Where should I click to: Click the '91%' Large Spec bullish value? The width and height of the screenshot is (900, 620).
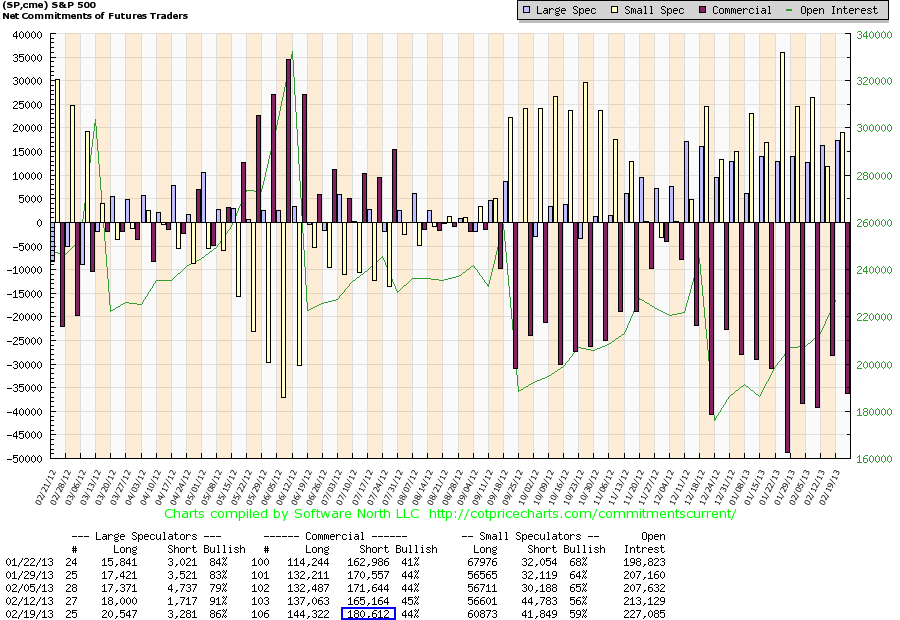(218, 601)
